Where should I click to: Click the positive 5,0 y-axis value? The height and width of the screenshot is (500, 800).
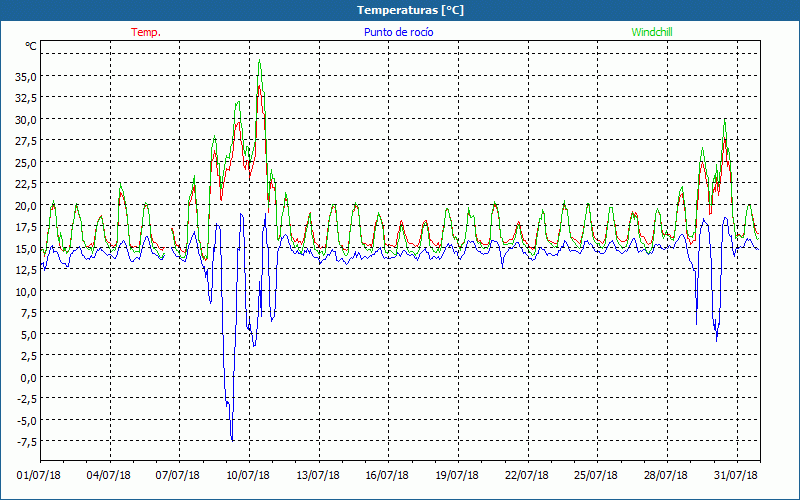coord(28,335)
